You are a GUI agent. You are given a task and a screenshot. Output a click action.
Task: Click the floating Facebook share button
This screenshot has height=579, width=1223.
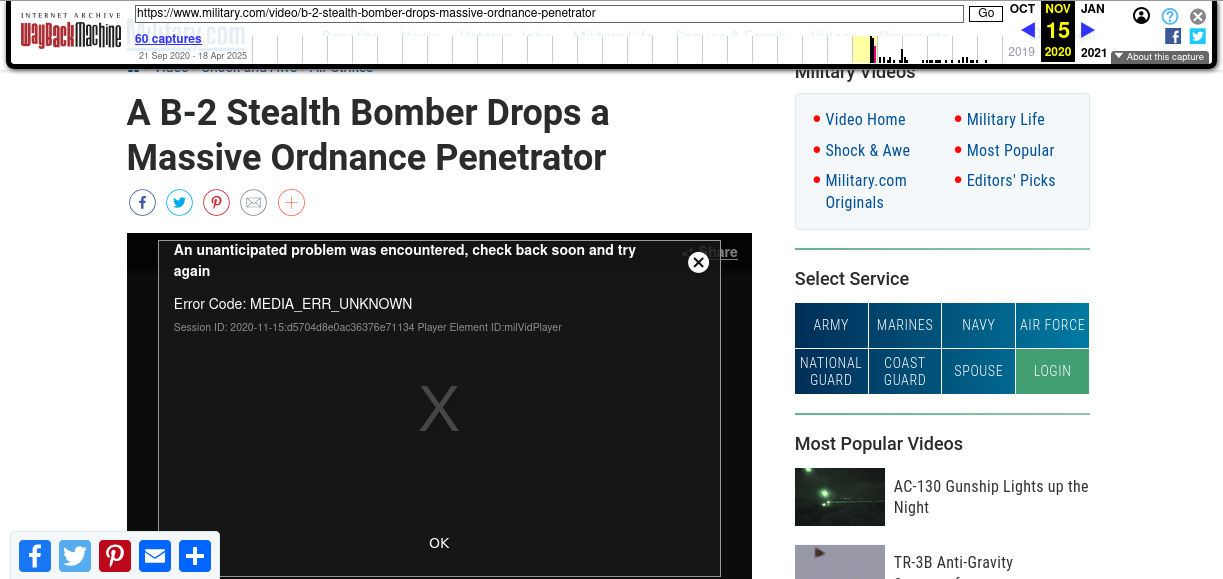[35, 556]
